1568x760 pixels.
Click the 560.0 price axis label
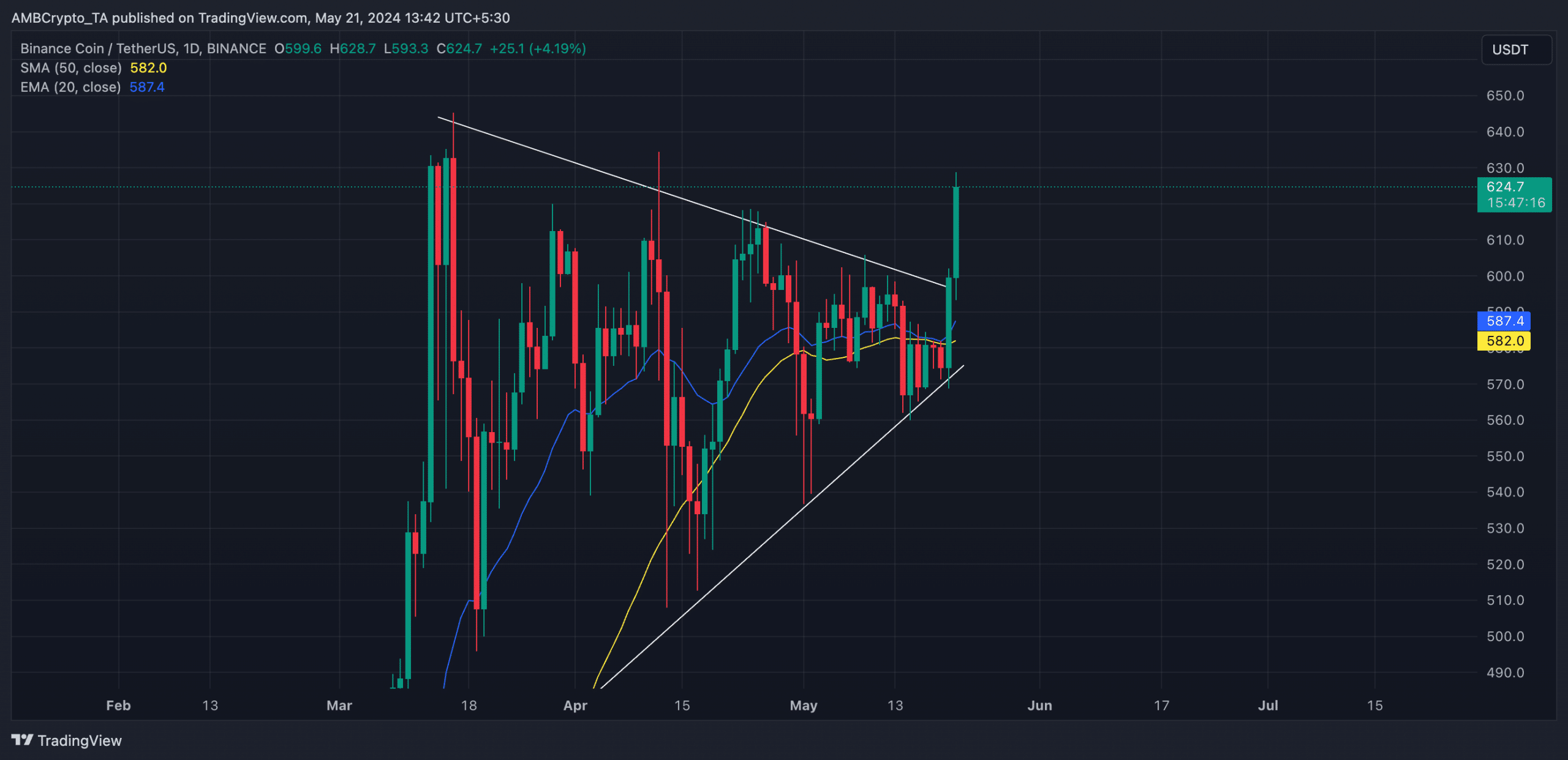1505,420
